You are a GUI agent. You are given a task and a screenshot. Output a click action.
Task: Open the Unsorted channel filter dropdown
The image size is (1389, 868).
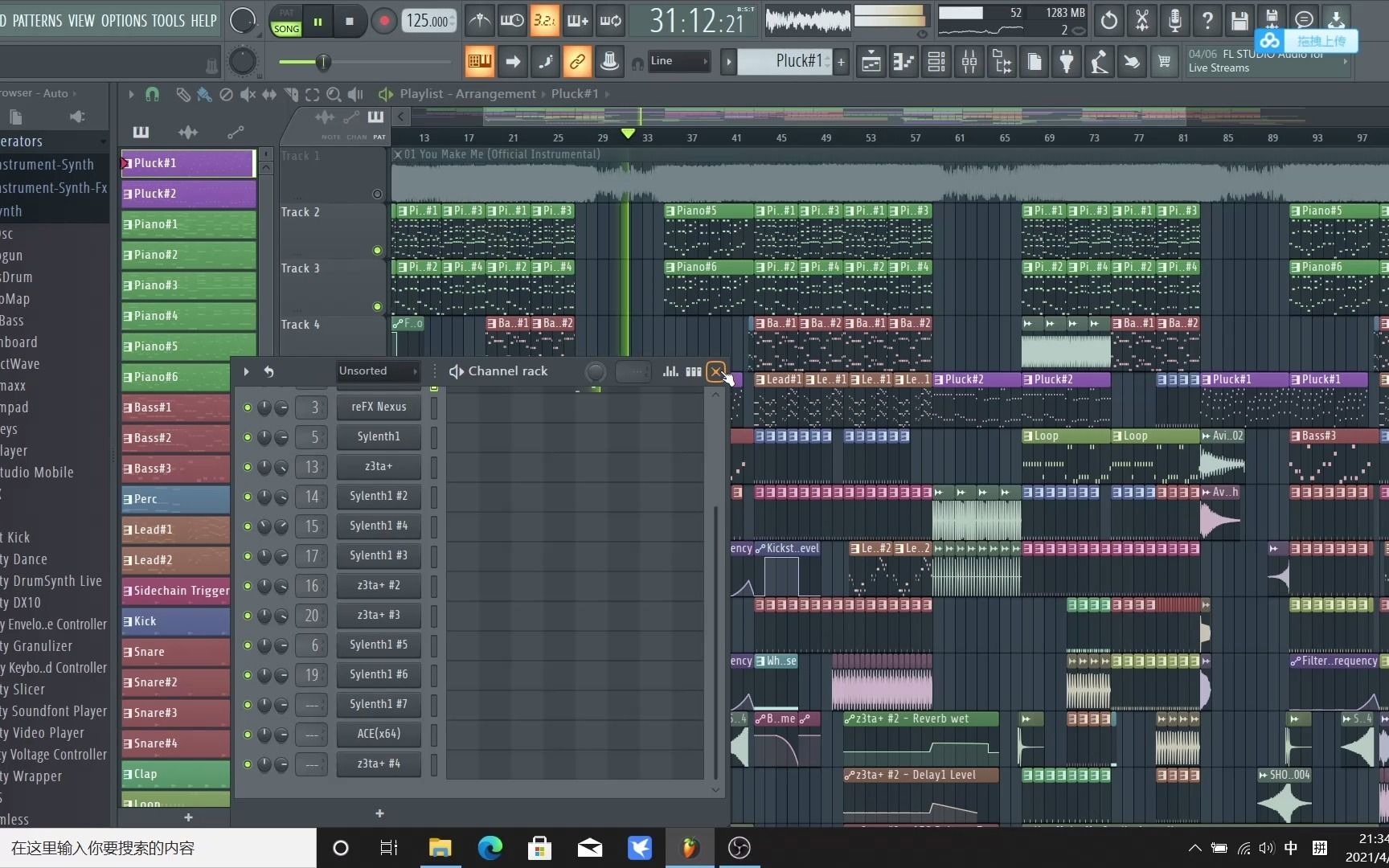(x=379, y=371)
